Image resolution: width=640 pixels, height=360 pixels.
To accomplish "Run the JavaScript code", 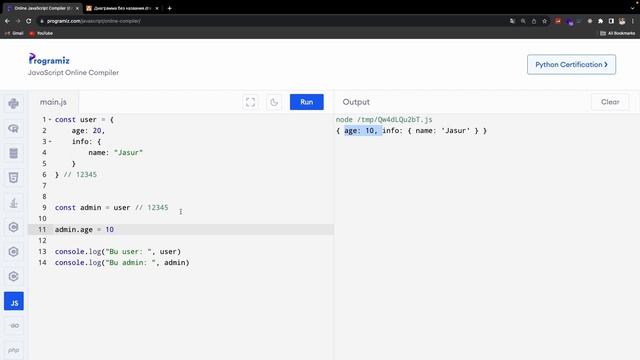I will [307, 102].
